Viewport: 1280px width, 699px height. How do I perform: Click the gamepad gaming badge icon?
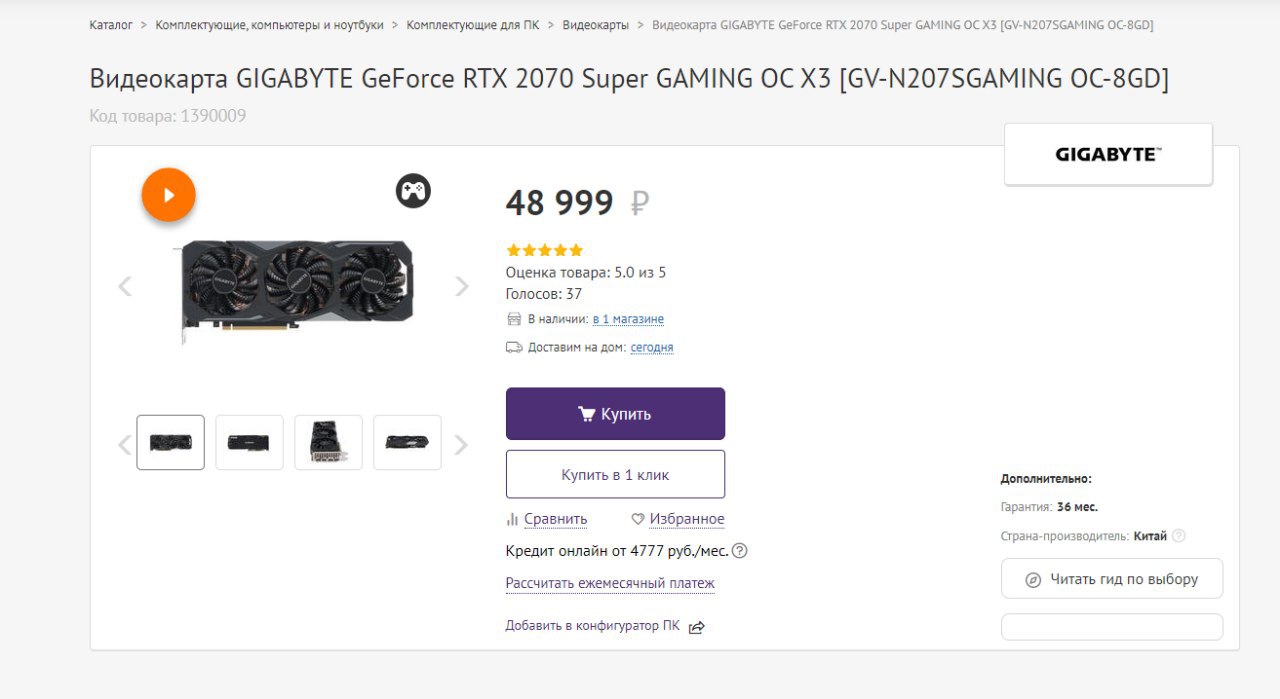coord(413,190)
